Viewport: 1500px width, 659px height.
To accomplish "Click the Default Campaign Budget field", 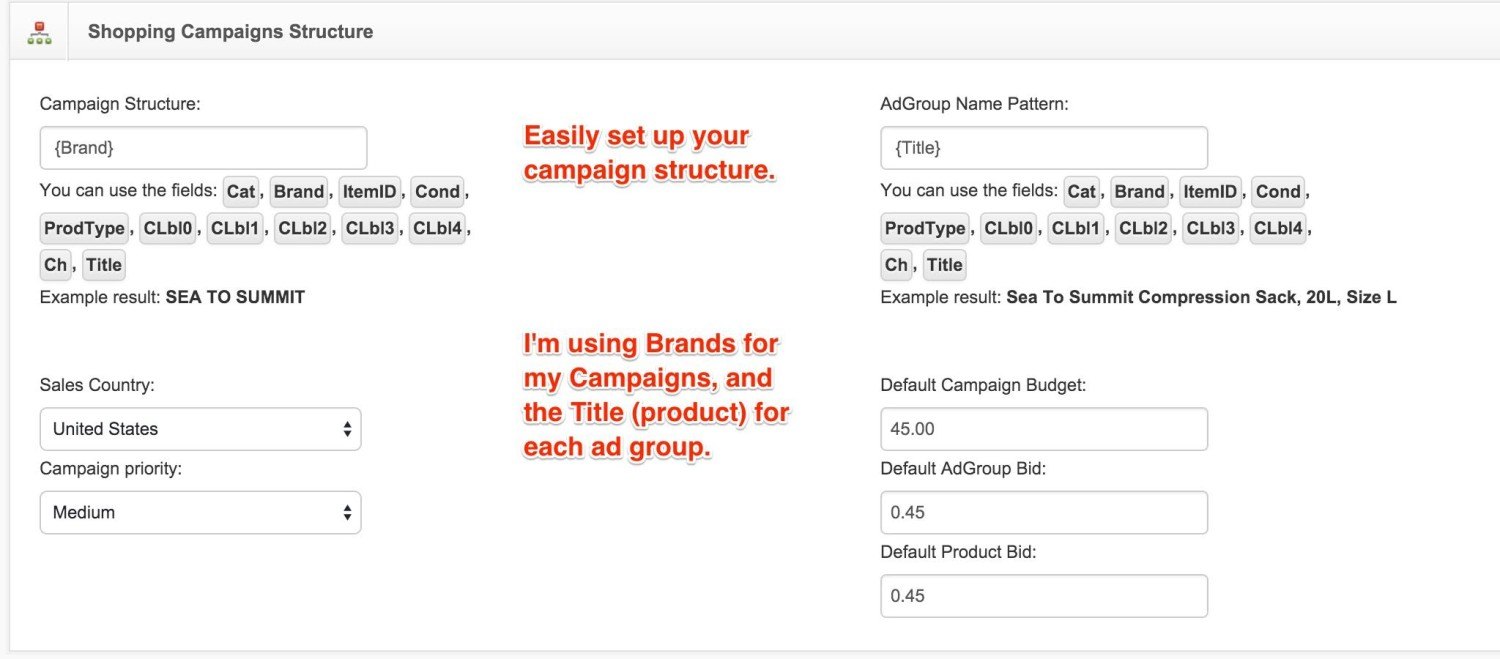I will pos(1044,429).
